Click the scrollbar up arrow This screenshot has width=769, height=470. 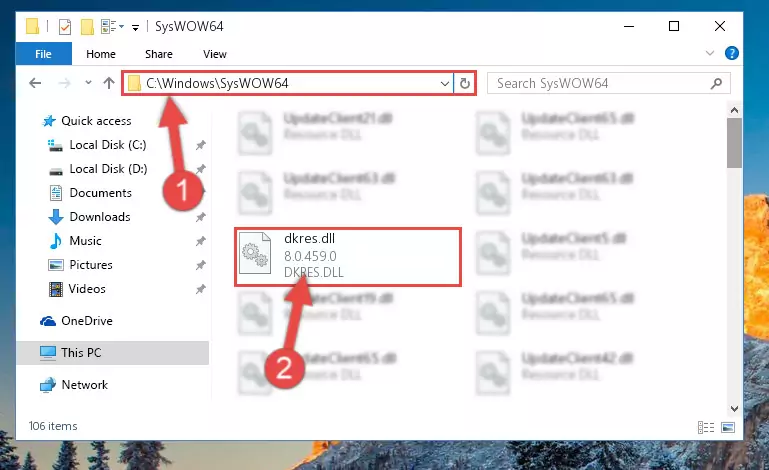coord(734,110)
